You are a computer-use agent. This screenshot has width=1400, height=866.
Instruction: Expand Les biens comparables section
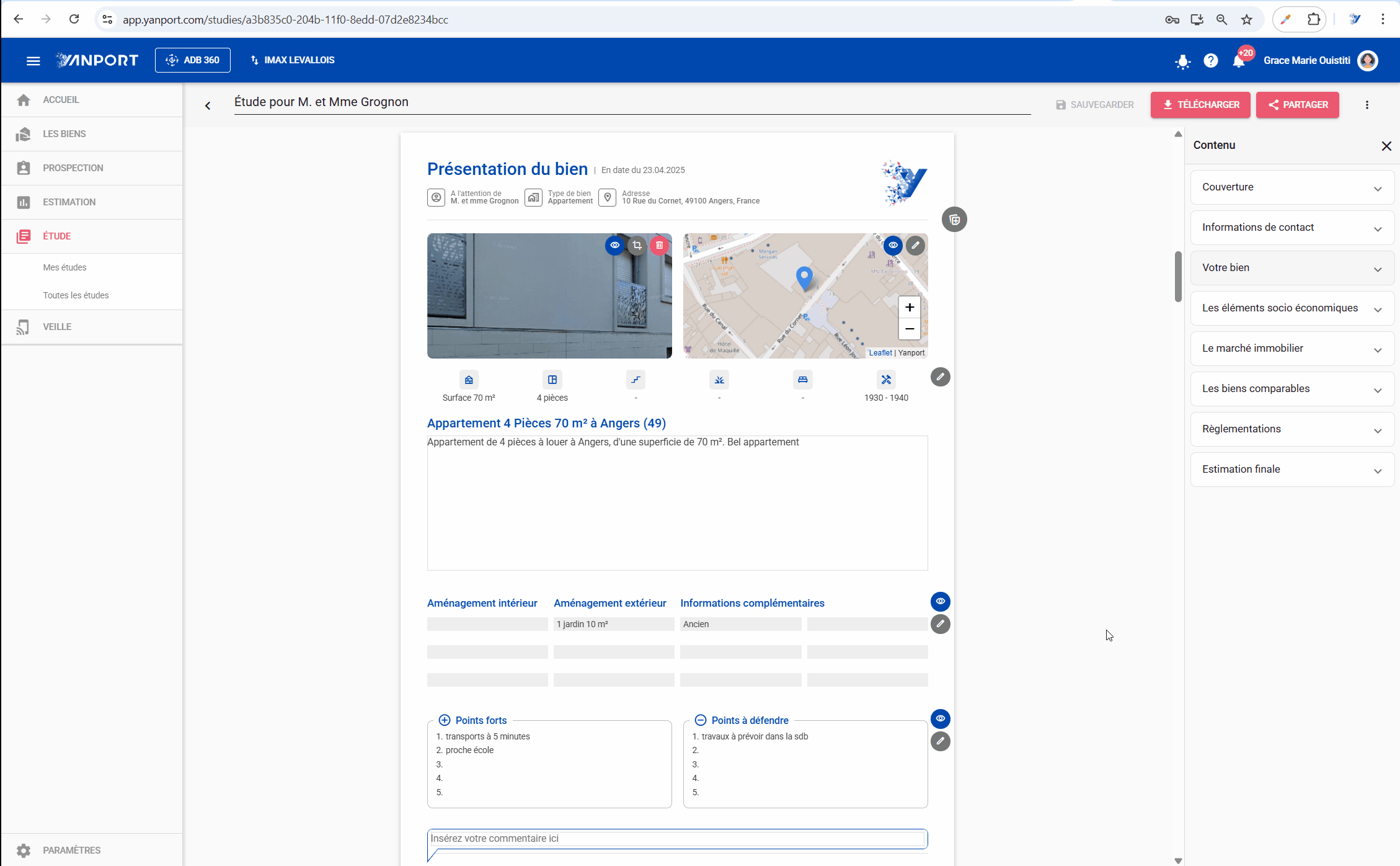(x=1292, y=389)
